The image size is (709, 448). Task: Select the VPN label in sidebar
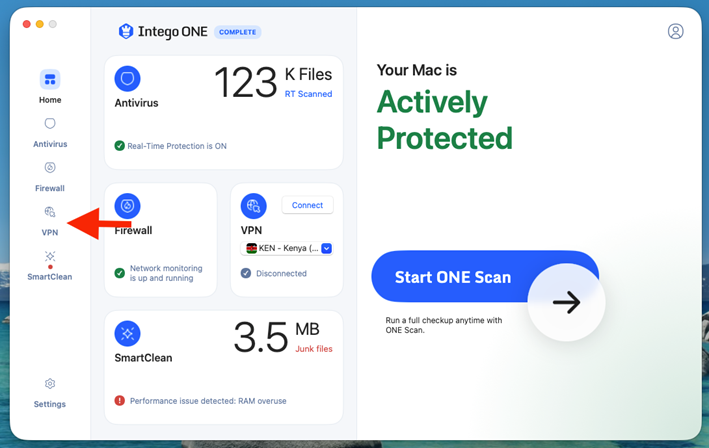pyautogui.click(x=50, y=233)
